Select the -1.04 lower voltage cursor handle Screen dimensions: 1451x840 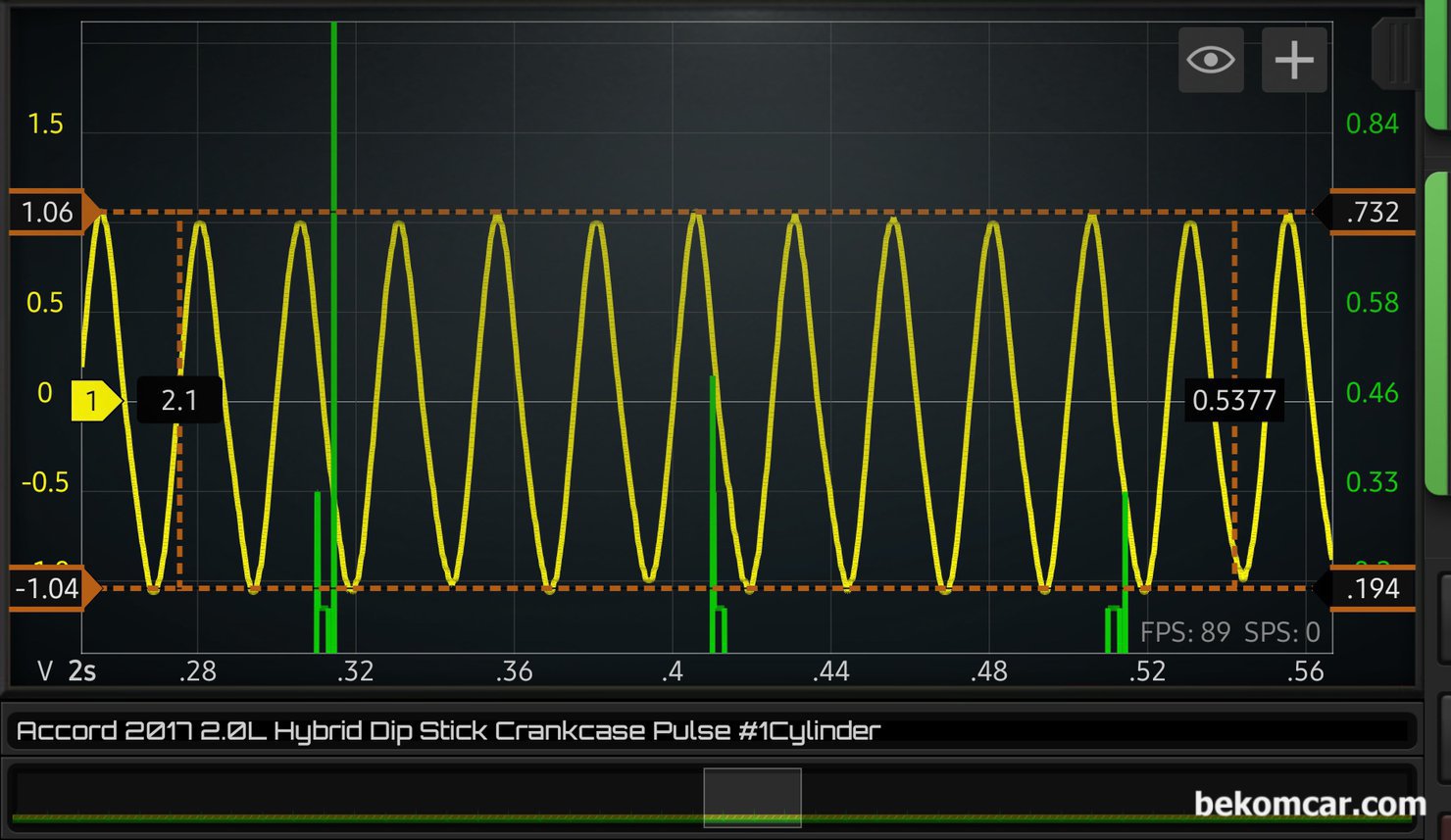pos(54,588)
